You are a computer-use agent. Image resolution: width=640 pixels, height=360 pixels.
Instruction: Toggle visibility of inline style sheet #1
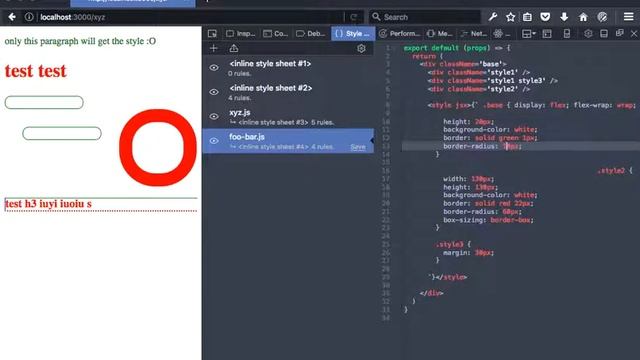click(214, 68)
